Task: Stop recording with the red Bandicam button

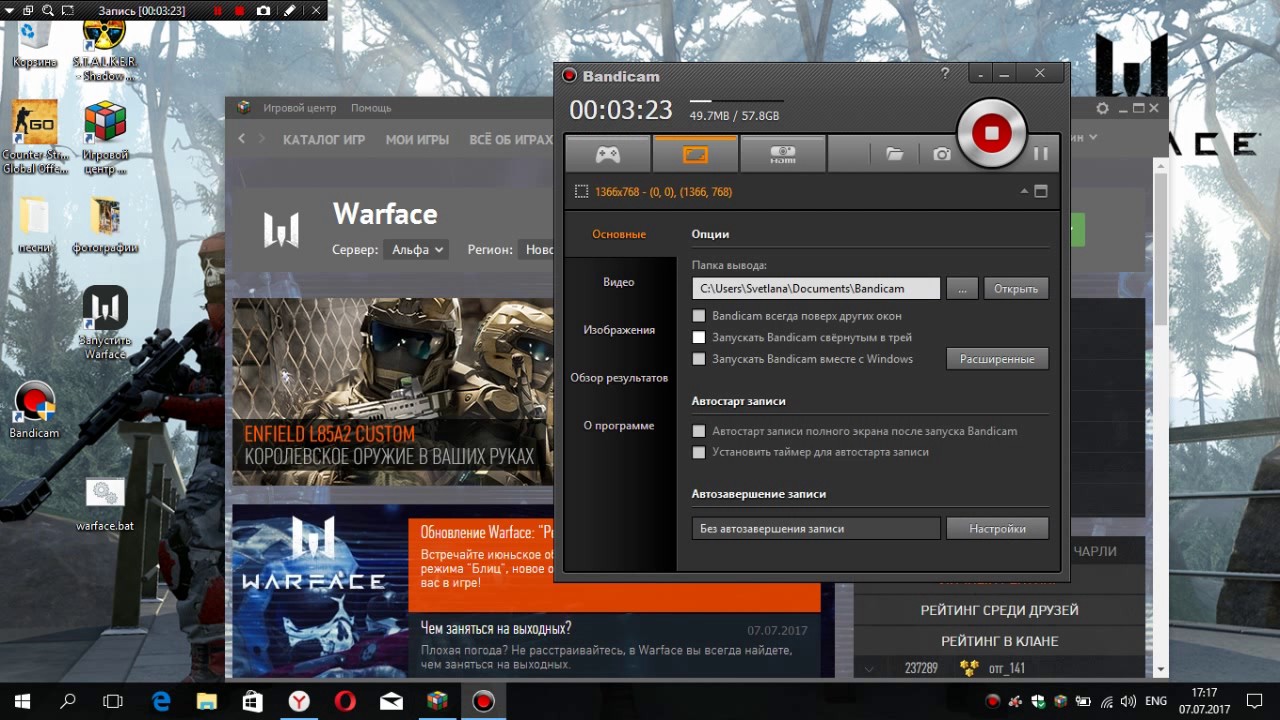Action: pos(991,132)
